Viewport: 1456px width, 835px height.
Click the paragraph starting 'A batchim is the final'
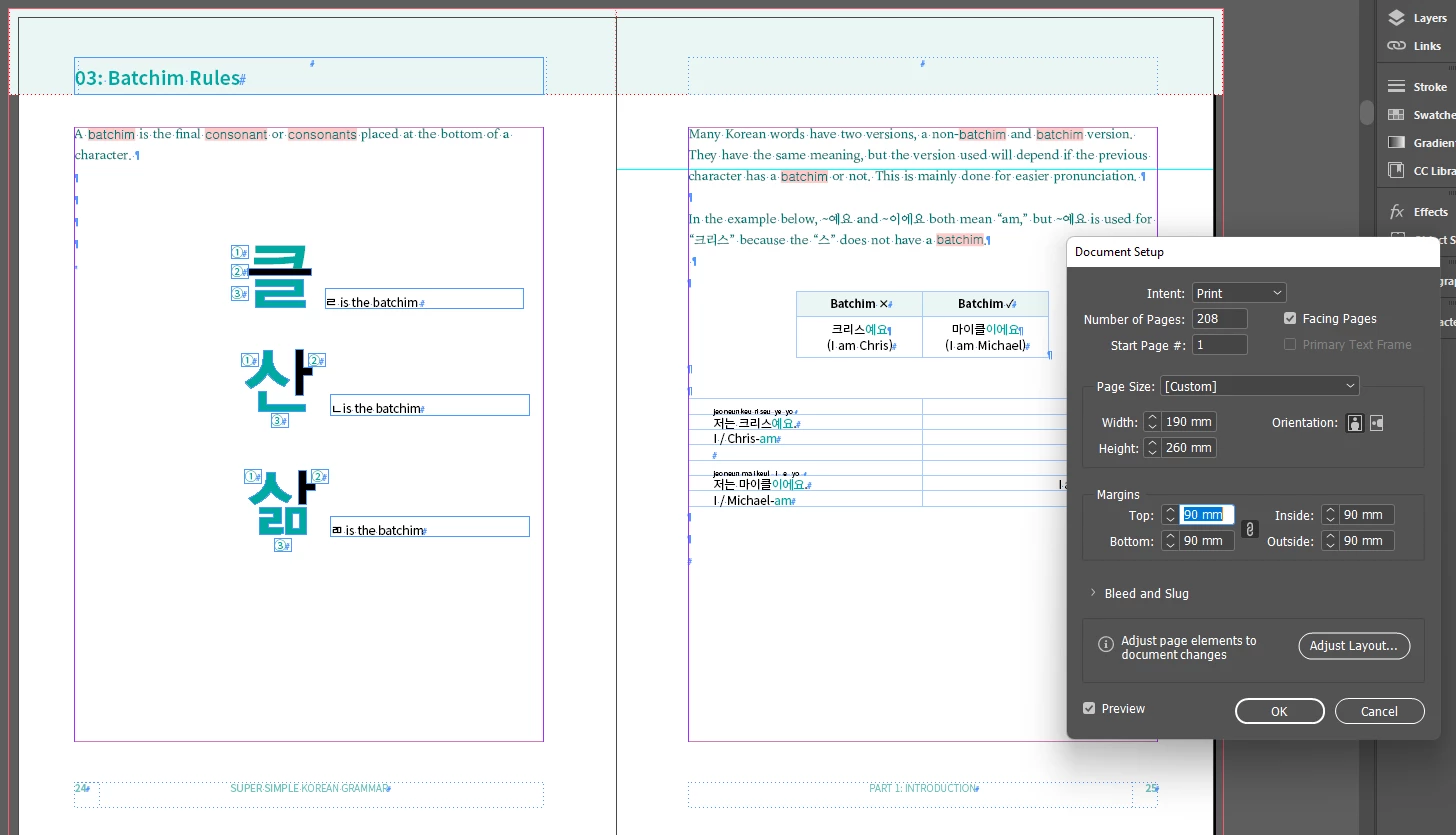pos(292,144)
